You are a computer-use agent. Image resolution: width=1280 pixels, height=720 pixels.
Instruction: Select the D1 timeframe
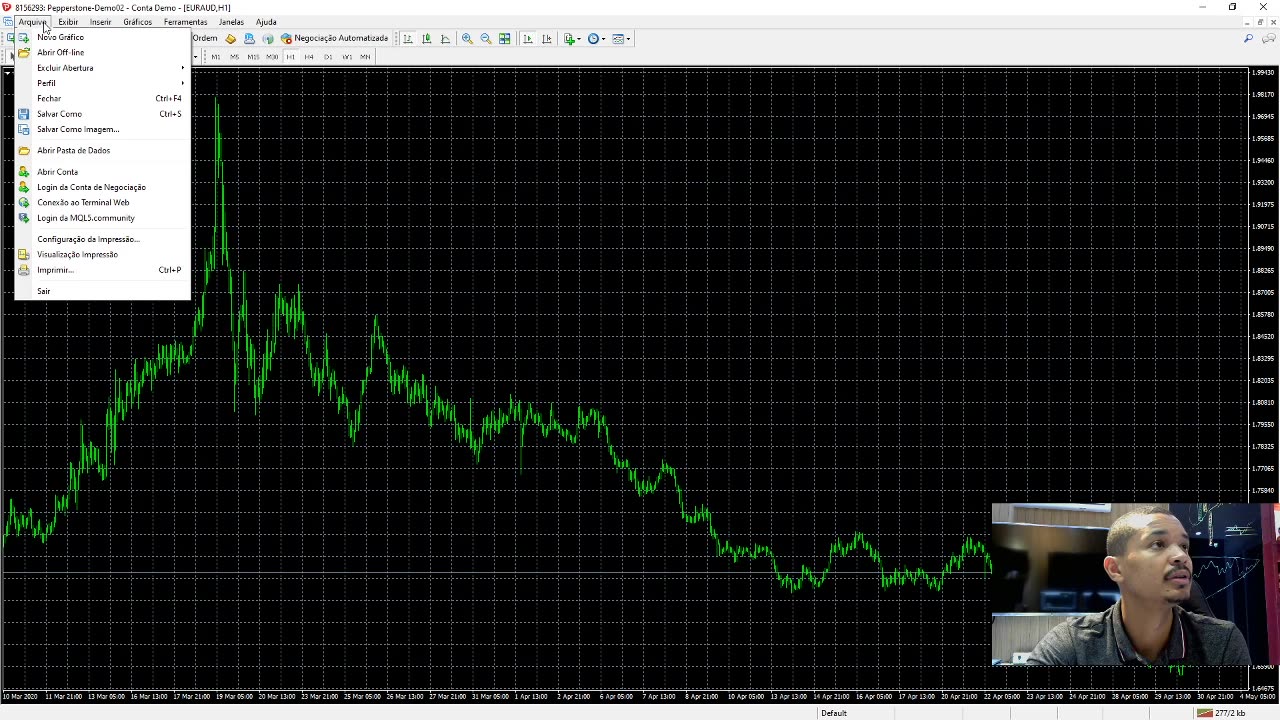pyautogui.click(x=328, y=57)
